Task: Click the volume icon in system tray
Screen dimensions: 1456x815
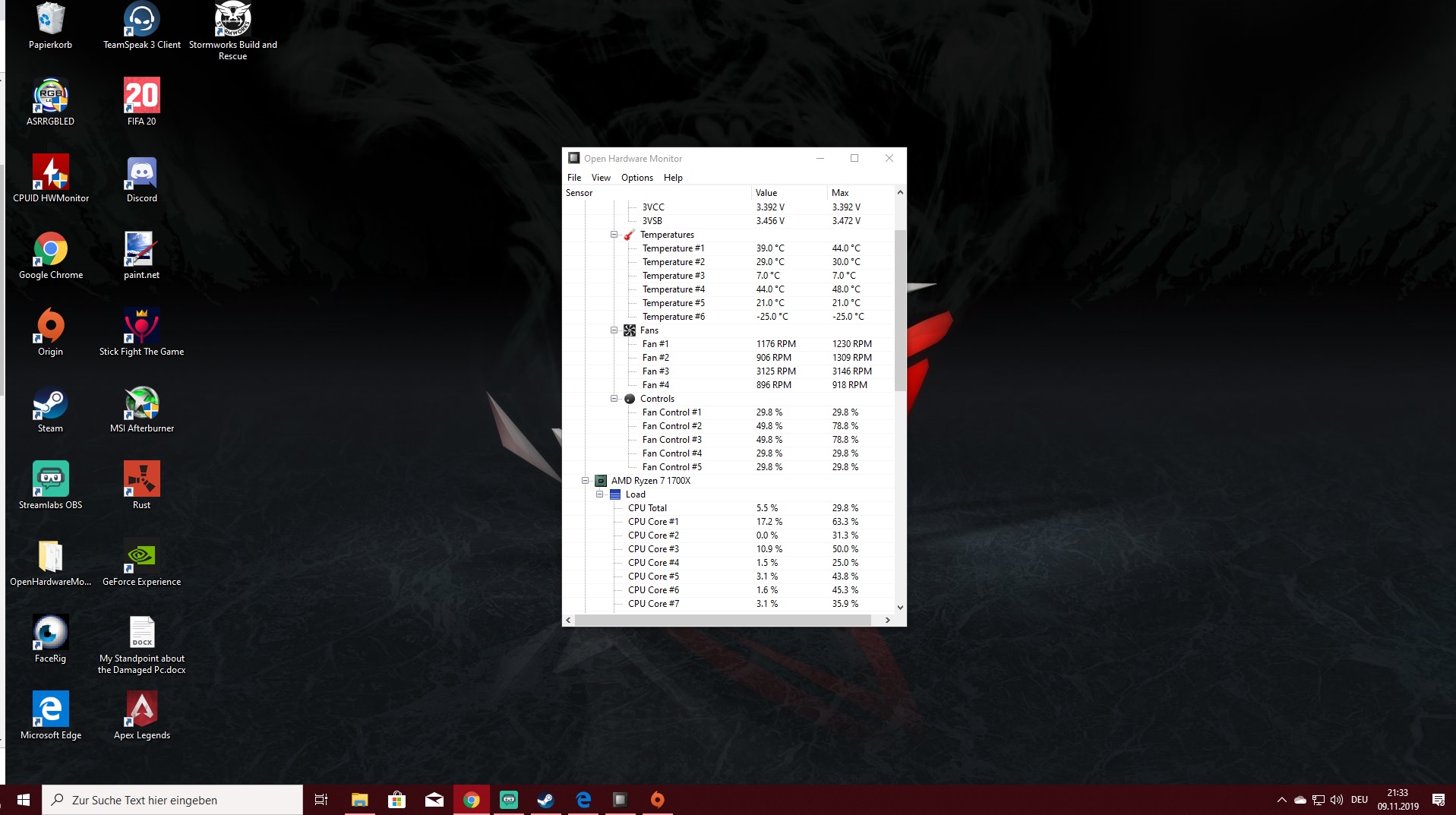Action: click(1337, 800)
